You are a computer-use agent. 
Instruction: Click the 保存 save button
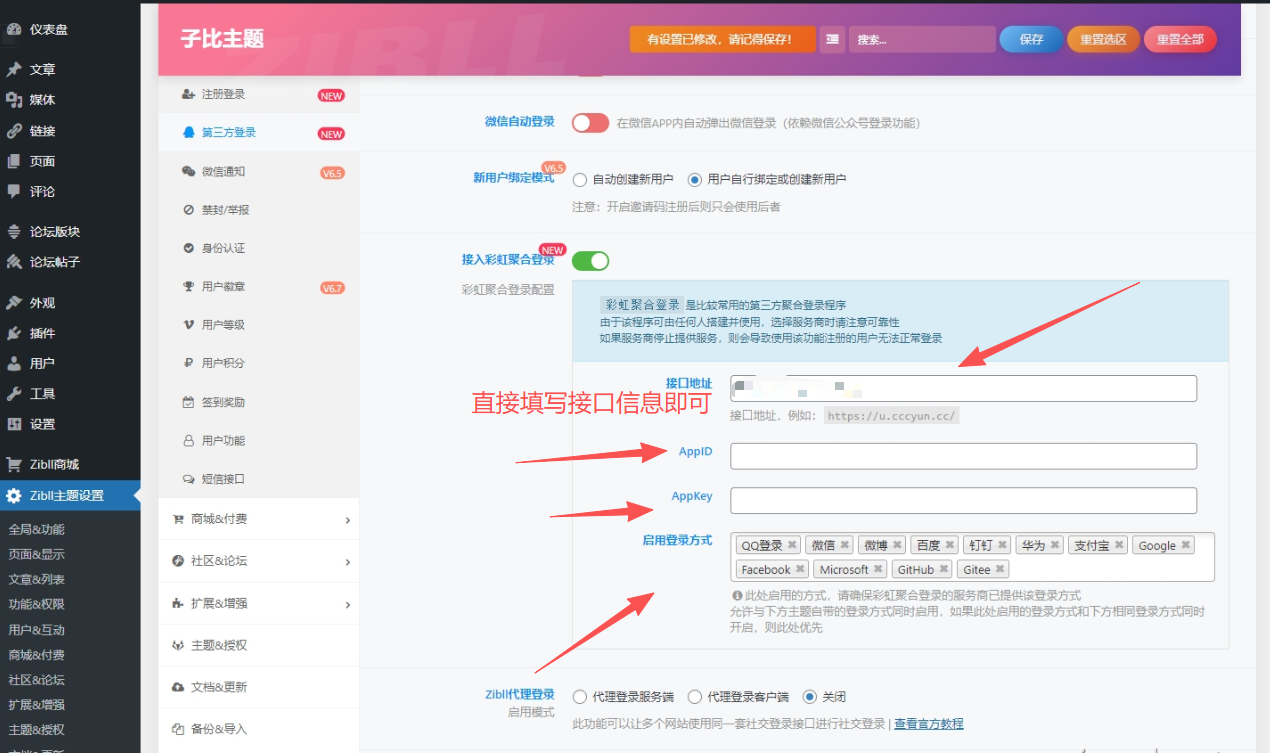pos(1031,40)
